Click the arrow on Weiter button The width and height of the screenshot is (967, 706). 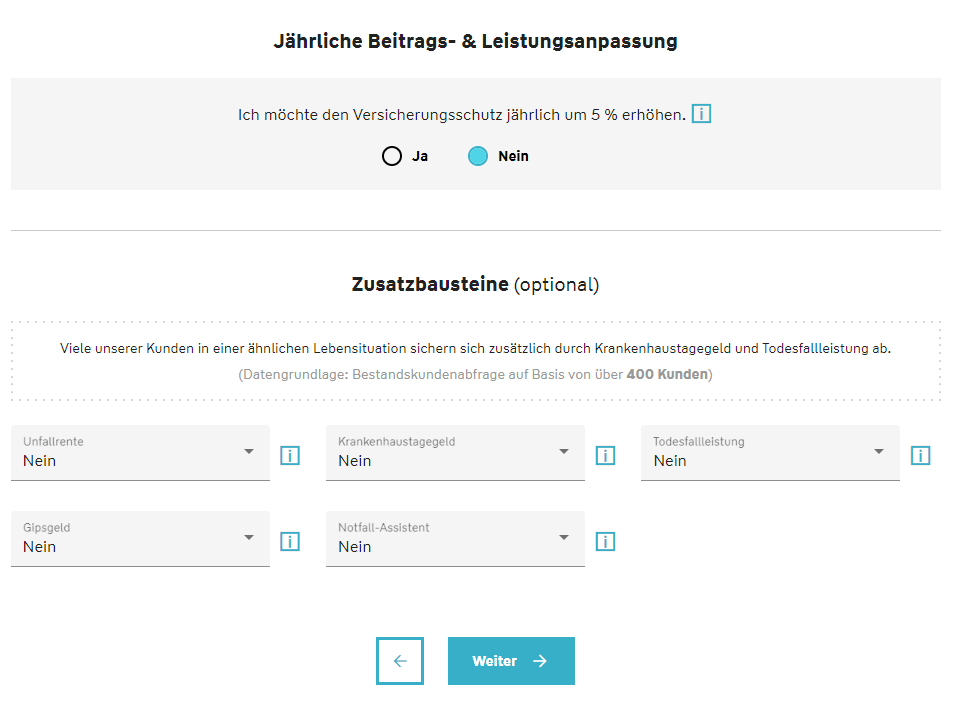coord(540,661)
